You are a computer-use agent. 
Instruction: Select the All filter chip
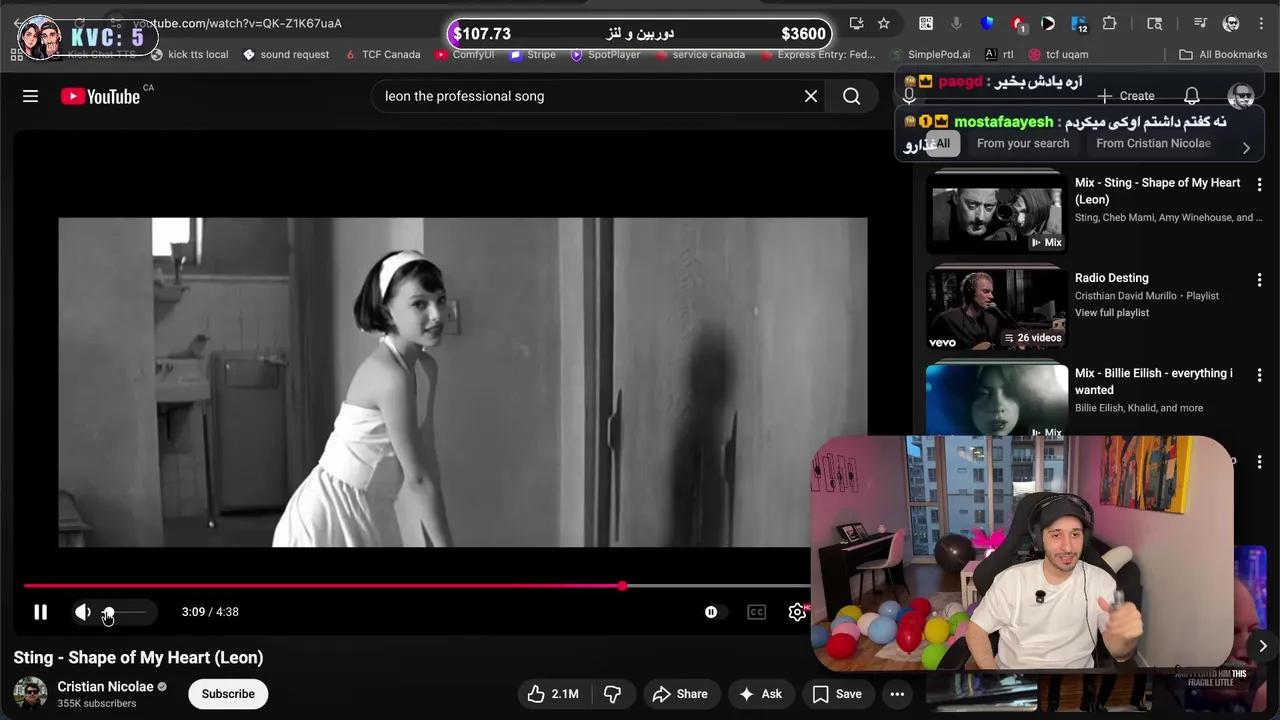[942, 143]
